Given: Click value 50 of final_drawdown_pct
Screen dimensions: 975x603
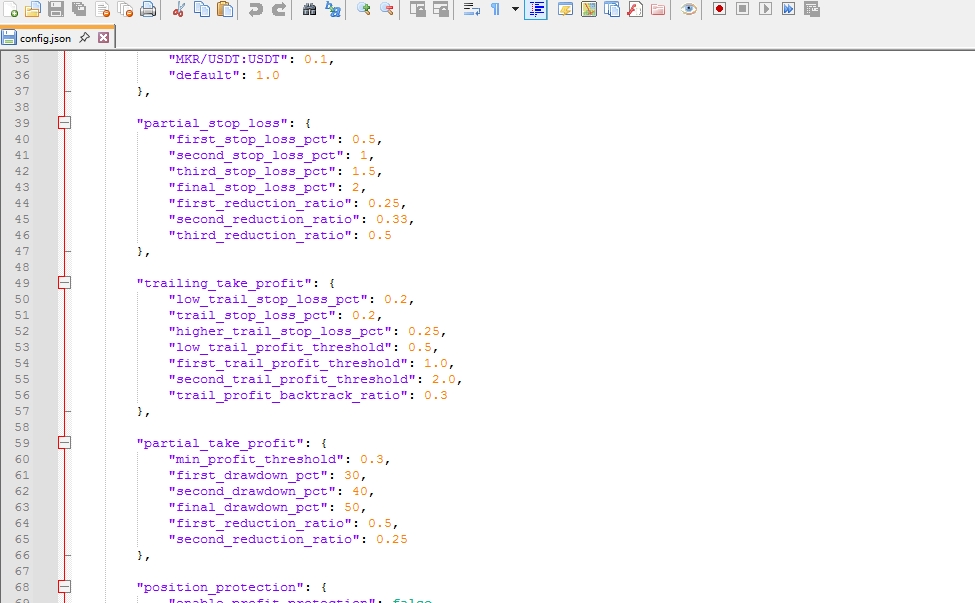Looking at the screenshot, I should [352, 507].
